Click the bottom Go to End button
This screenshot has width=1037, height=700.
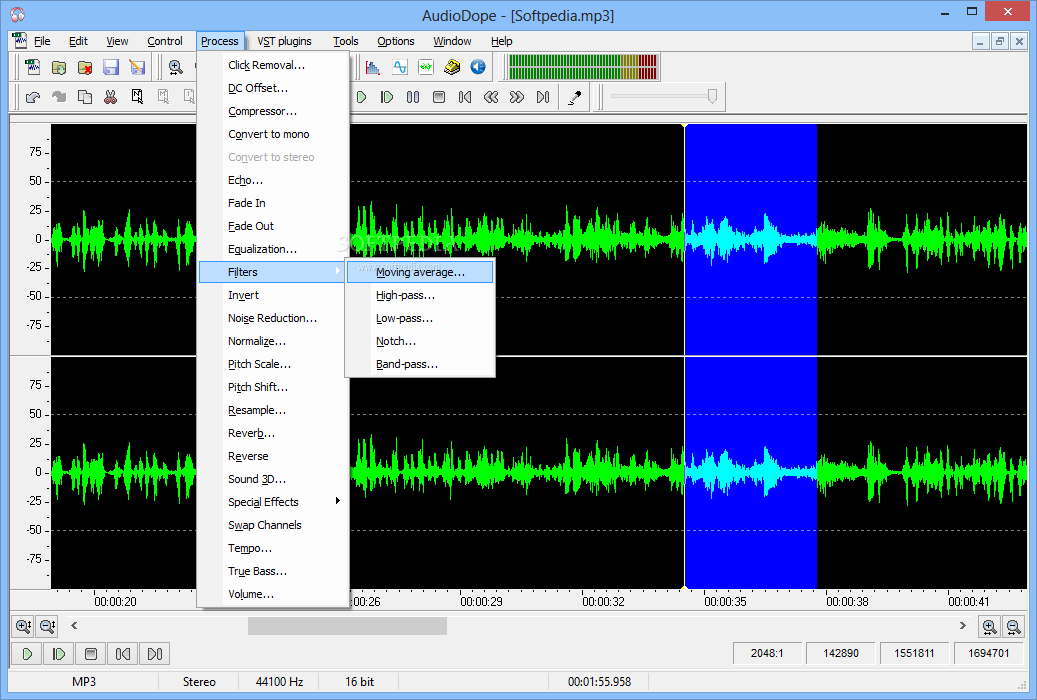[155, 654]
